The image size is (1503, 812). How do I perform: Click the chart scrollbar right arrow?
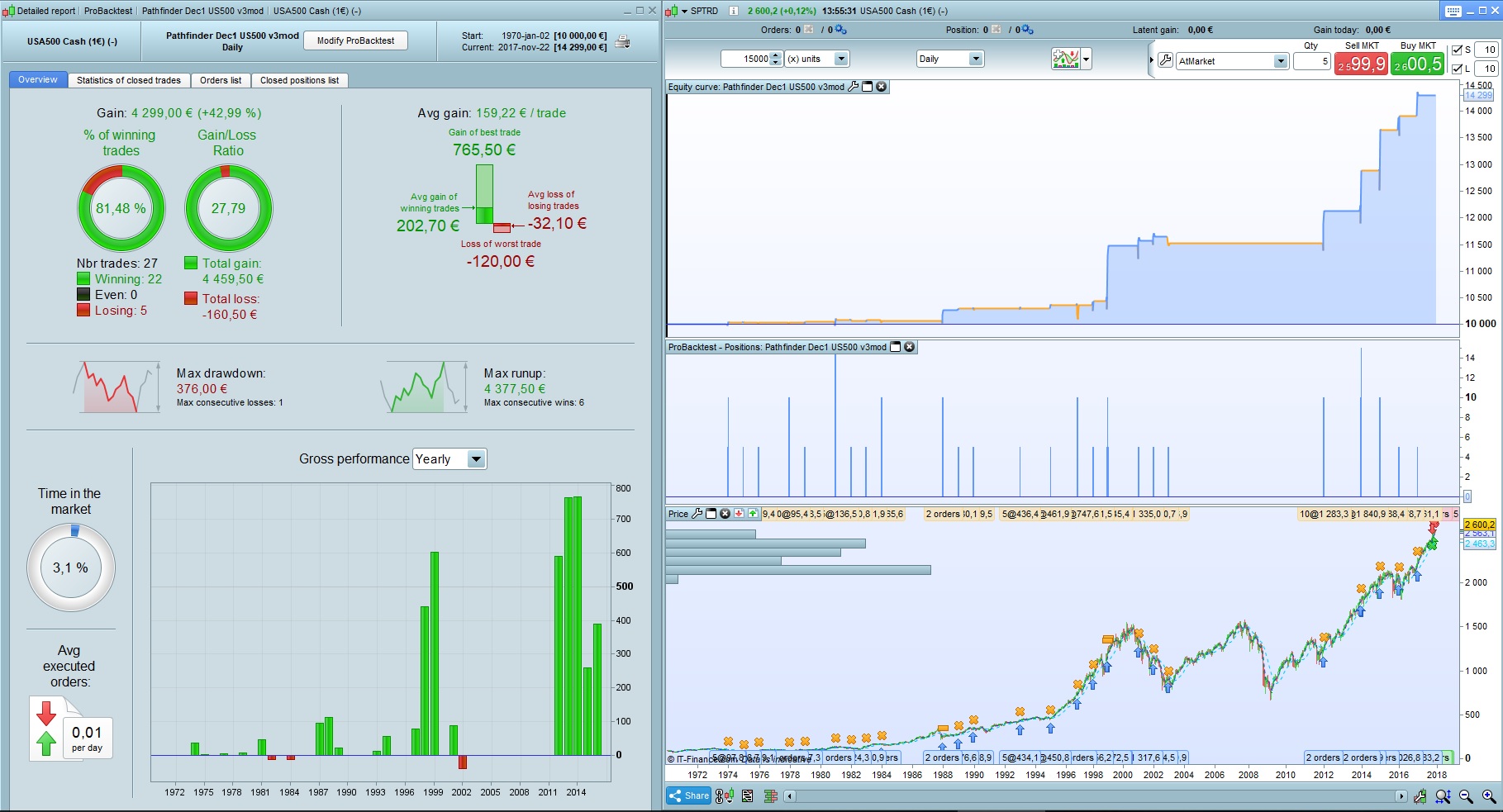pyautogui.click(x=1401, y=796)
